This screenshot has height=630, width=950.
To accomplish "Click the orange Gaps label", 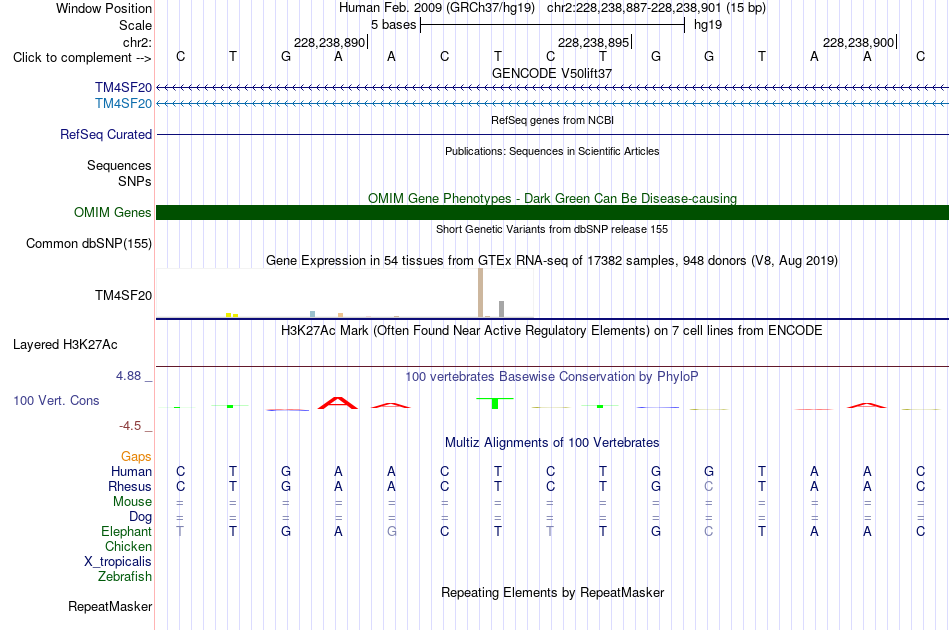I will click(x=136, y=457).
